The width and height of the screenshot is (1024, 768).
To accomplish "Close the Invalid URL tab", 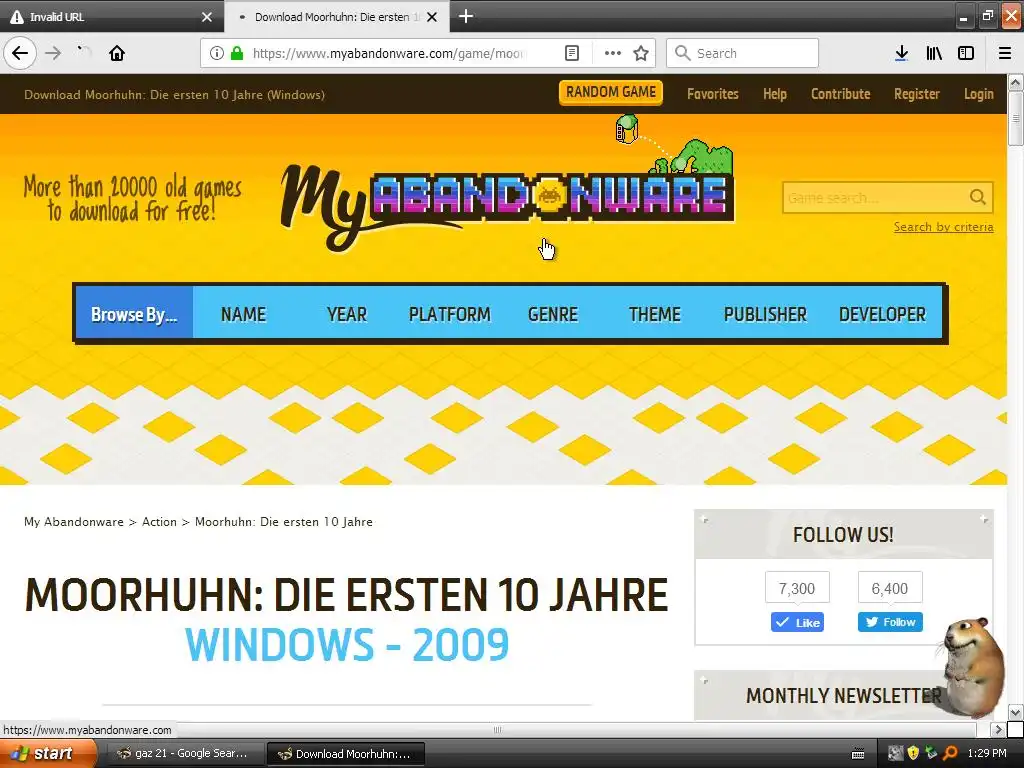I will click(207, 17).
